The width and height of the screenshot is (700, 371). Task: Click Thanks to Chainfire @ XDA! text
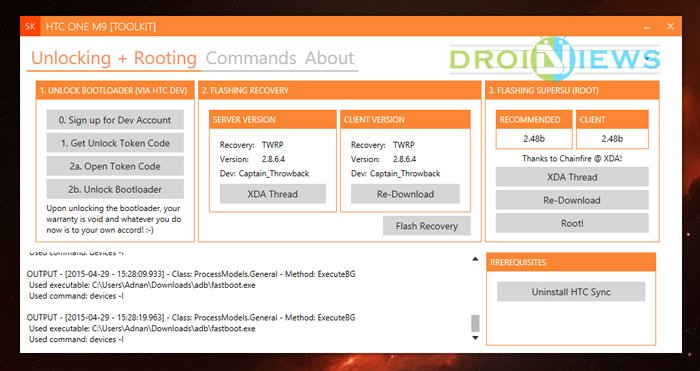[572, 158]
